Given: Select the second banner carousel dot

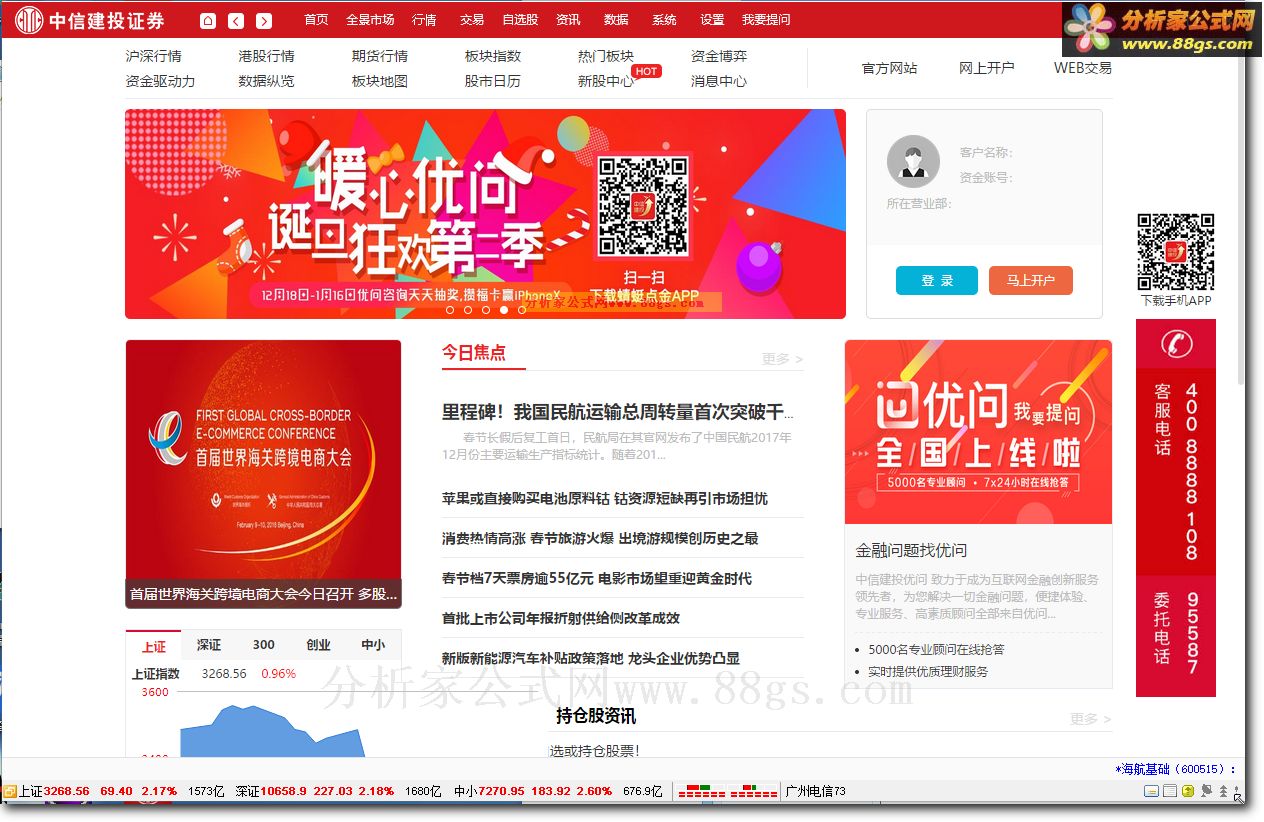Looking at the screenshot, I should (468, 310).
